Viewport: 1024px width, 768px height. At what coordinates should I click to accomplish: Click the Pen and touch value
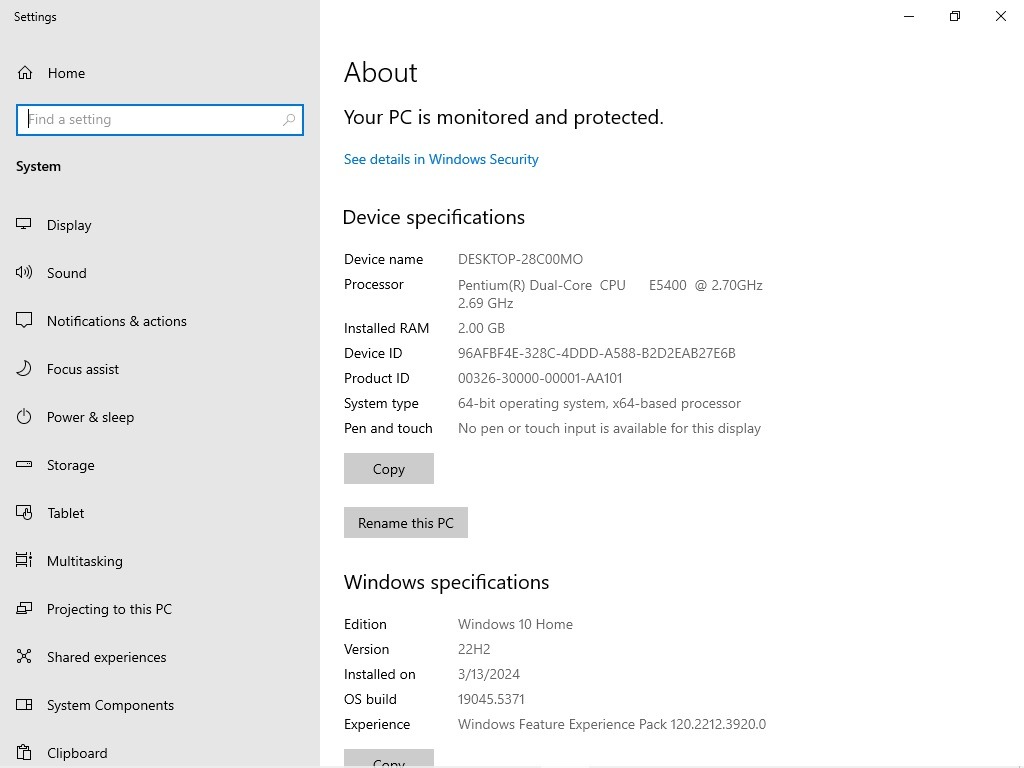coord(609,428)
